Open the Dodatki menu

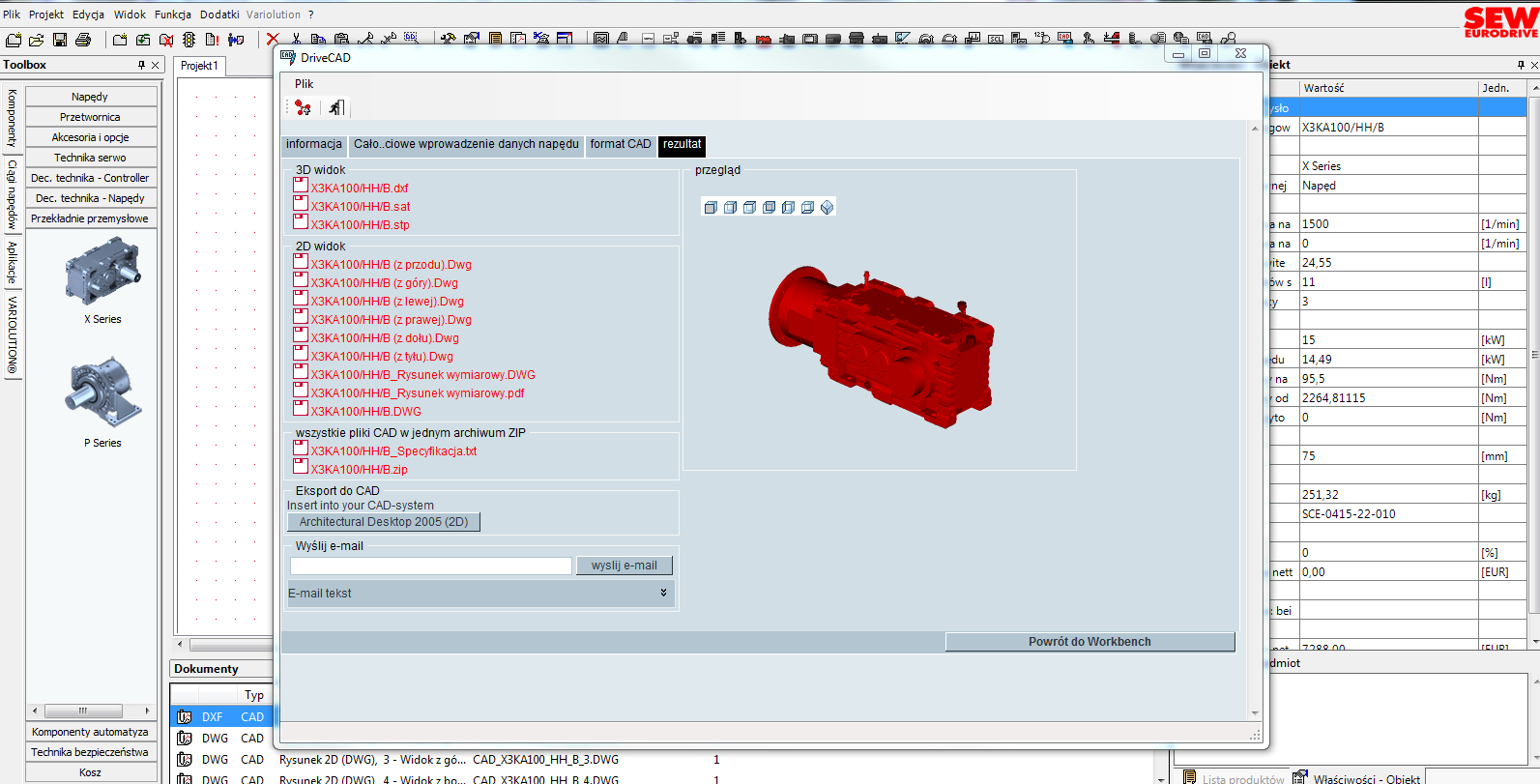[219, 15]
